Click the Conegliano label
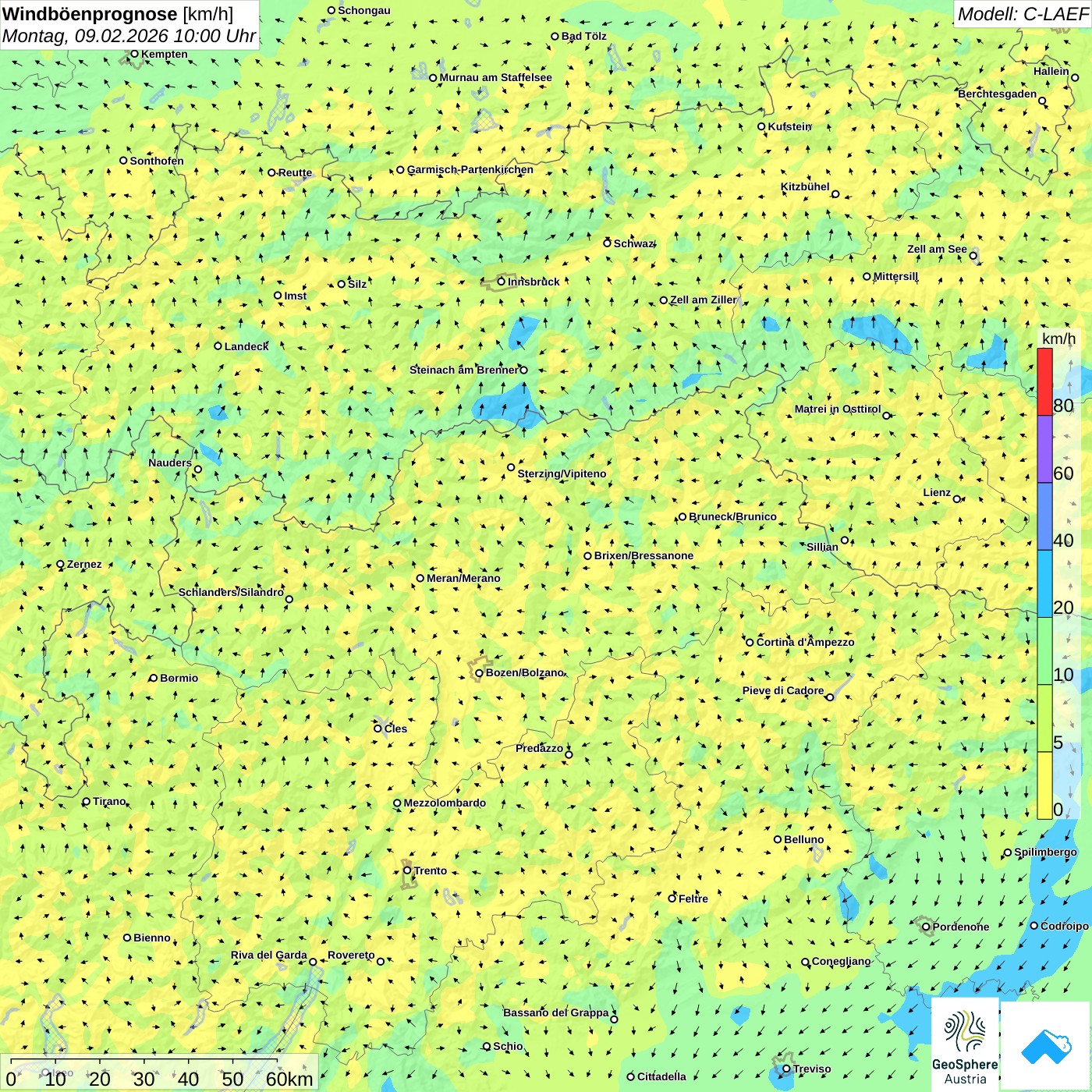 coord(841,961)
